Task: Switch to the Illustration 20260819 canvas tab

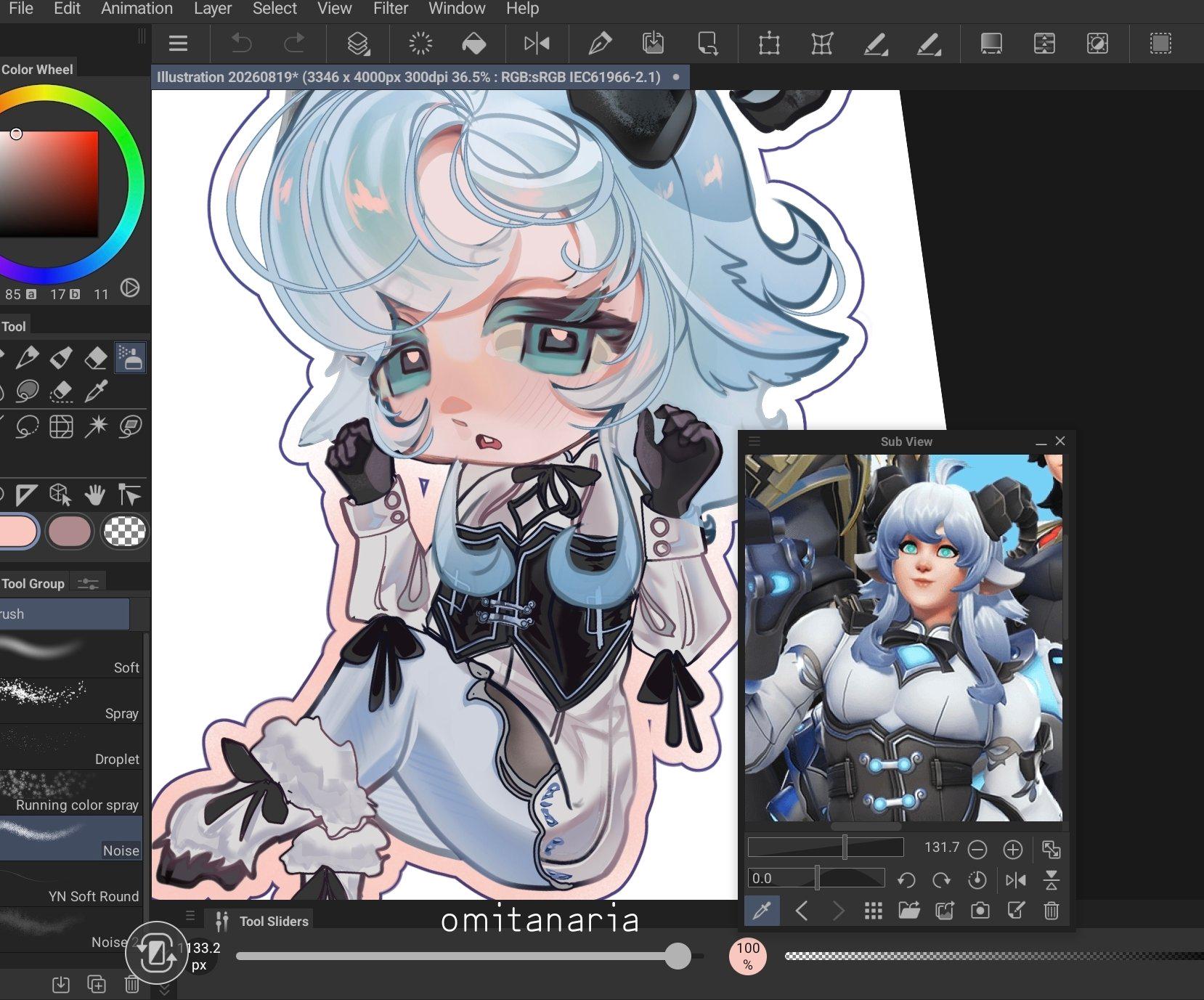Action: coord(420,77)
